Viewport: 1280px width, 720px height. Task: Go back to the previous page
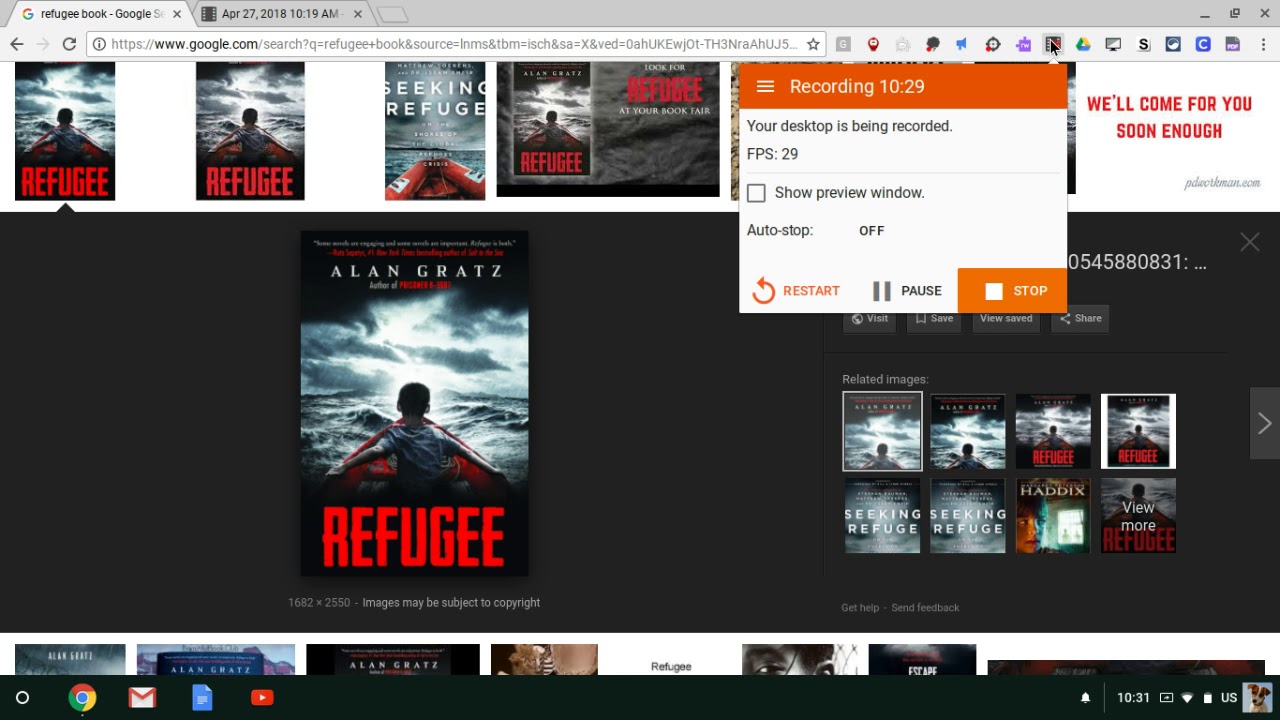(x=17, y=44)
